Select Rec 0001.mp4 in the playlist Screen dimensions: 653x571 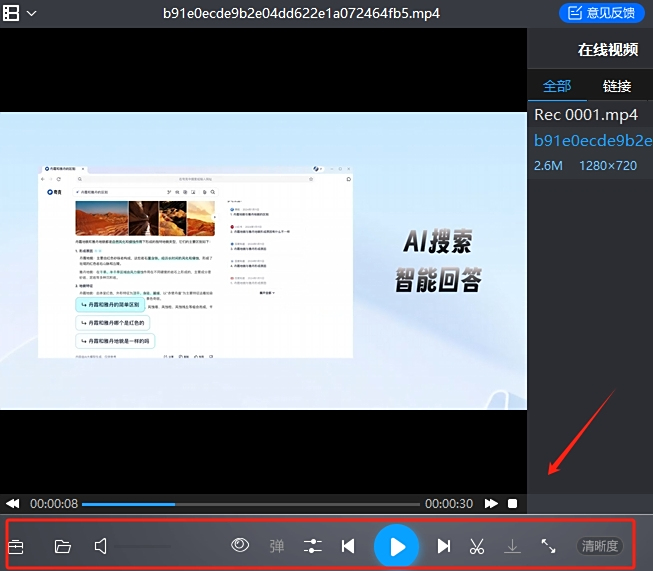[585, 115]
